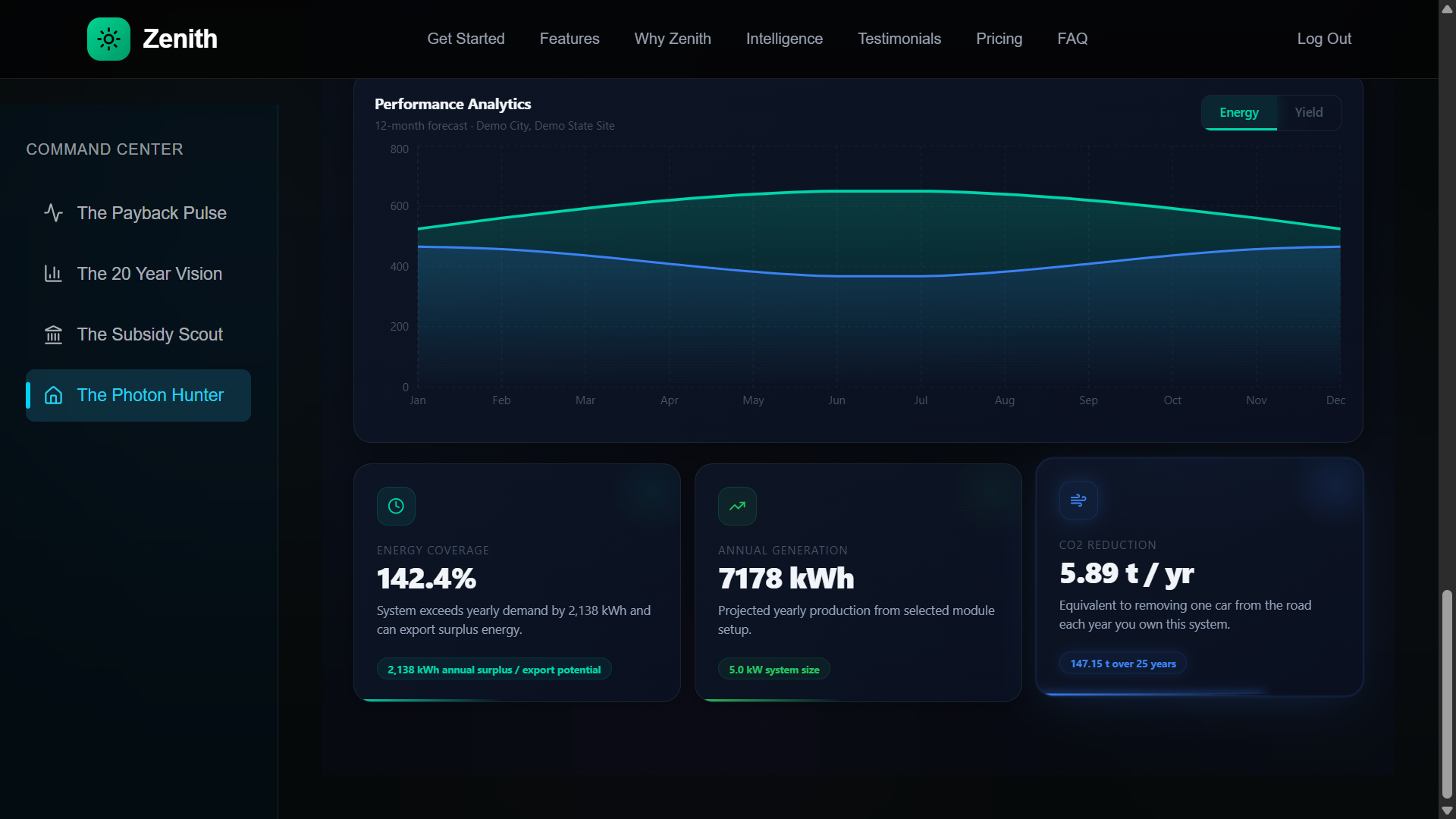Go to the Intelligence section

tap(784, 39)
